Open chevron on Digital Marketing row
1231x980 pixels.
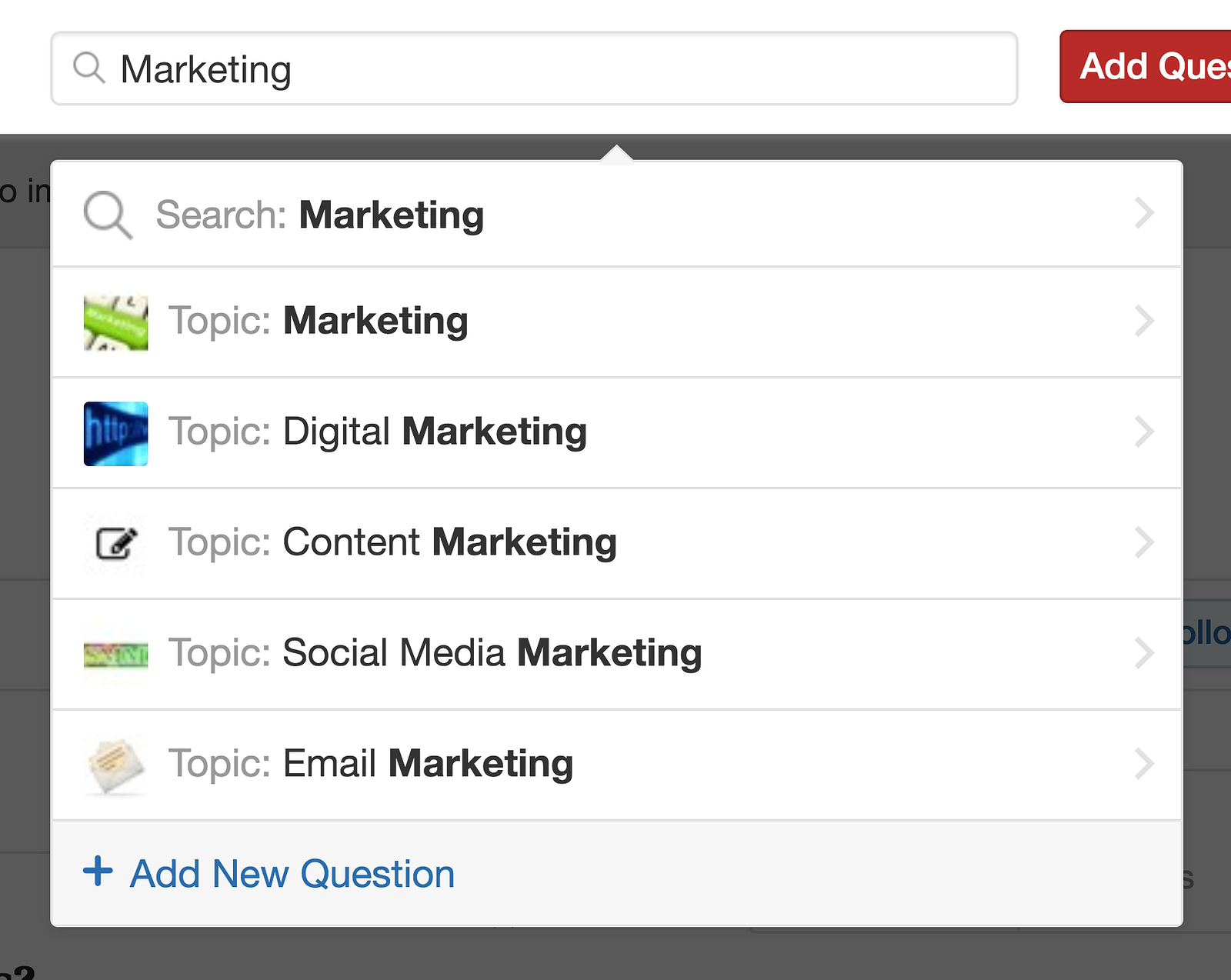click(1145, 432)
